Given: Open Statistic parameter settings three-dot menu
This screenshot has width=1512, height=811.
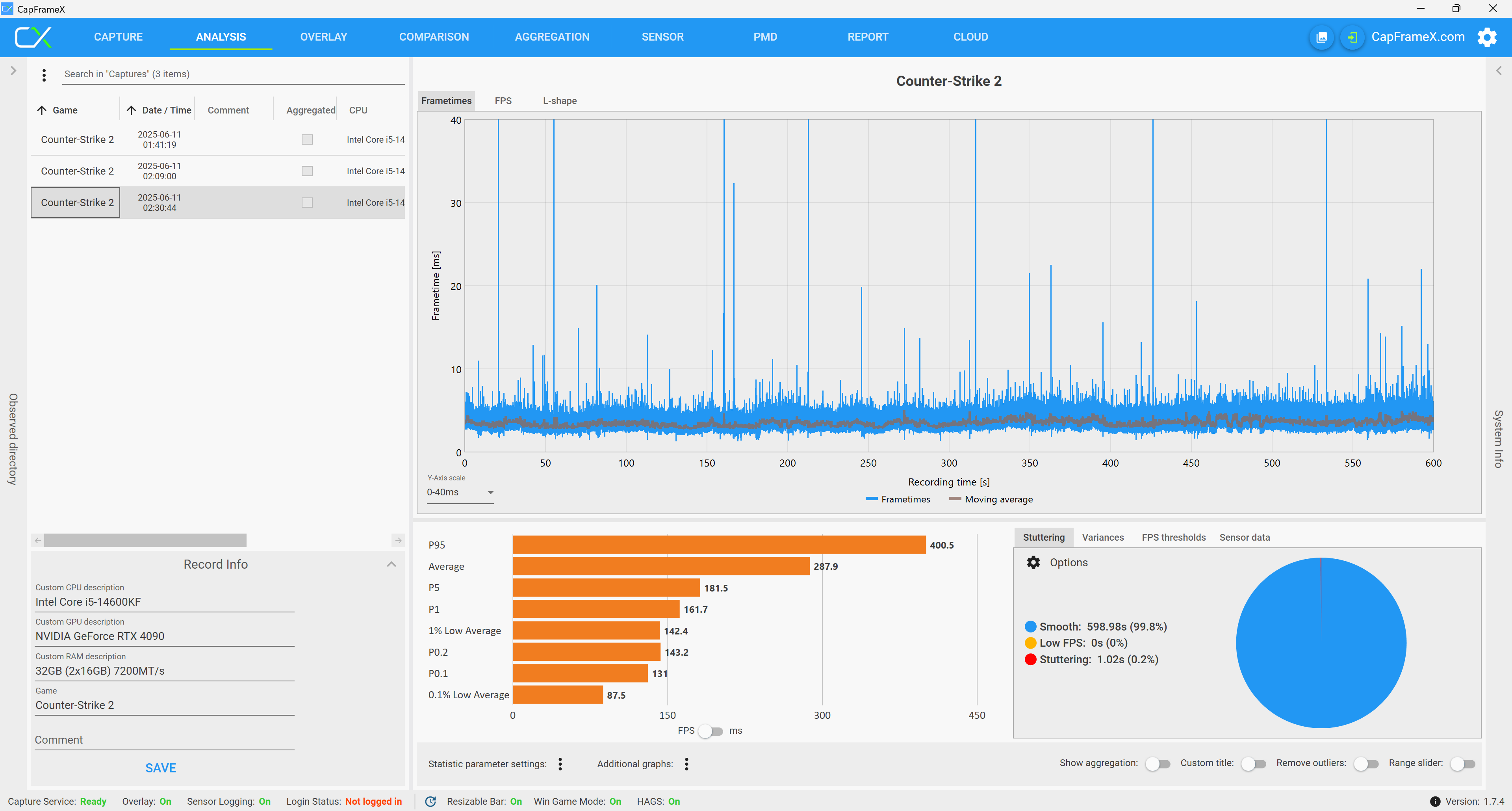Looking at the screenshot, I should tap(560, 763).
